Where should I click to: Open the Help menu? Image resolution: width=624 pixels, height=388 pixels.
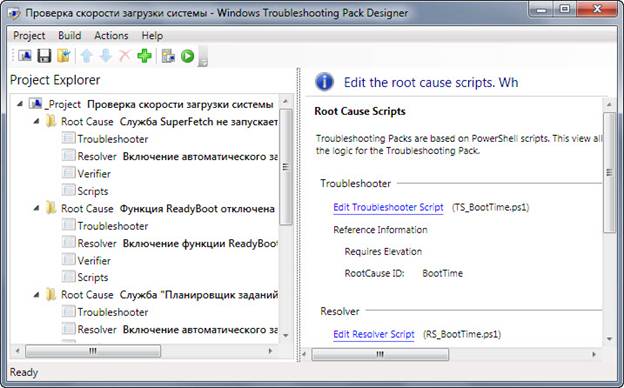(152, 36)
